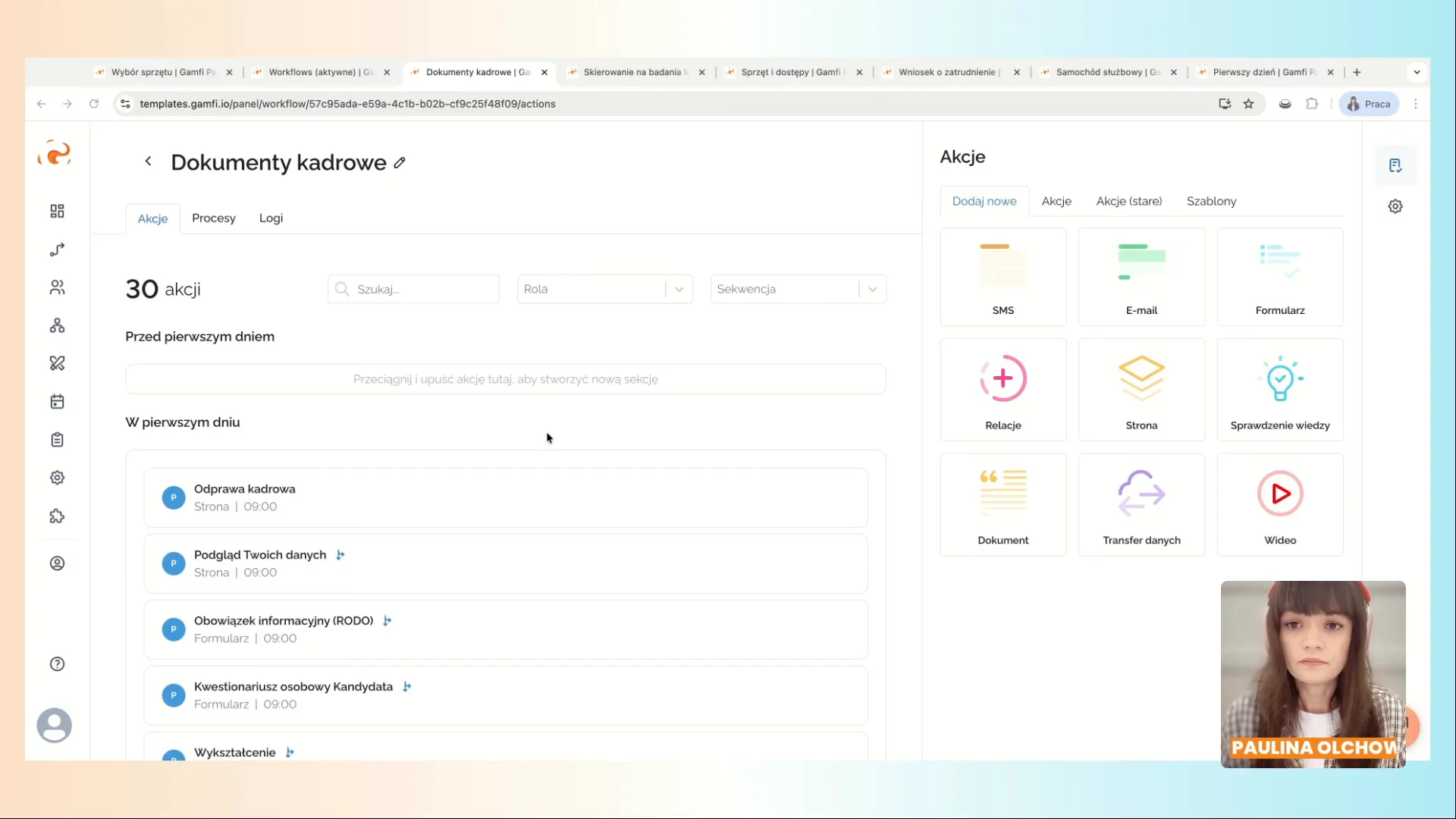Open the calendar icon in sidebar

pos(57,402)
